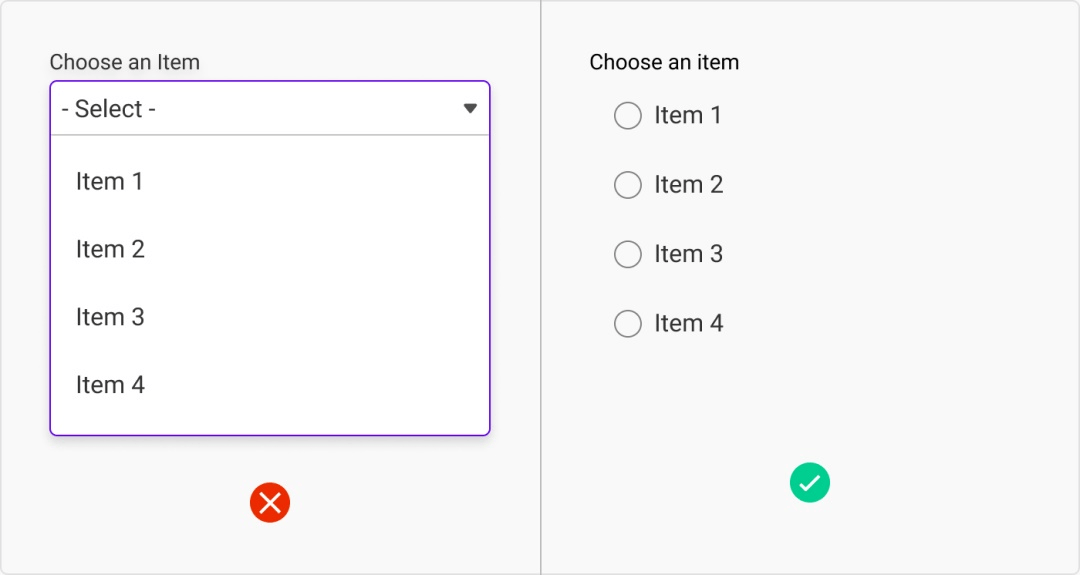Image resolution: width=1080 pixels, height=575 pixels.
Task: Pick Item 3 from the dropdown list
Action: (x=270, y=317)
